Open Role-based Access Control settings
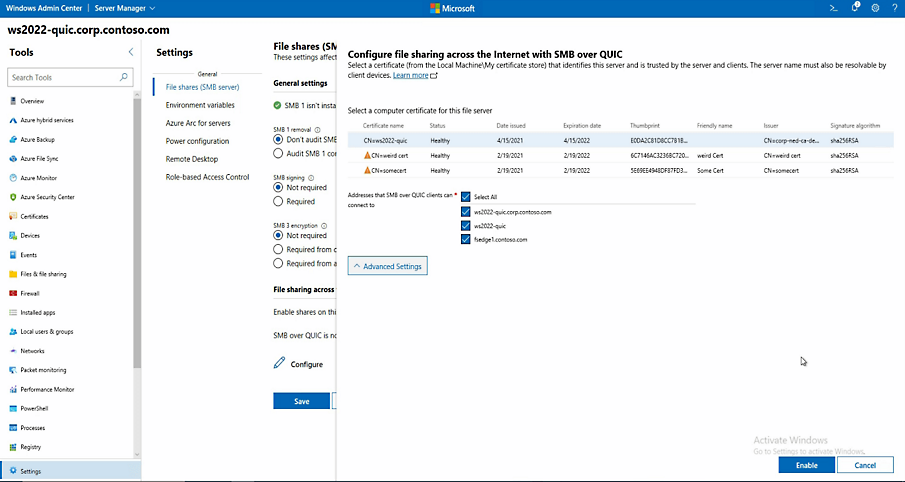This screenshot has width=905, height=482. (x=207, y=177)
